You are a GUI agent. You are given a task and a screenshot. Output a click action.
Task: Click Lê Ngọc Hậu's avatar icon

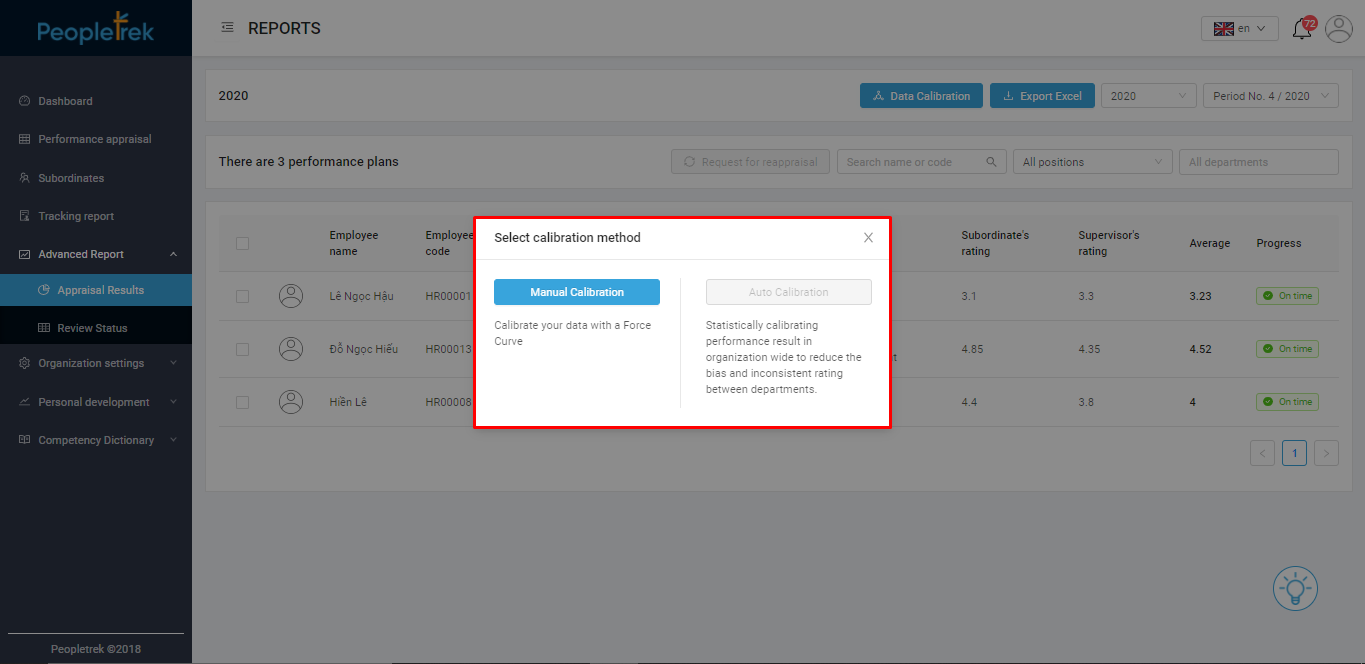[291, 296]
